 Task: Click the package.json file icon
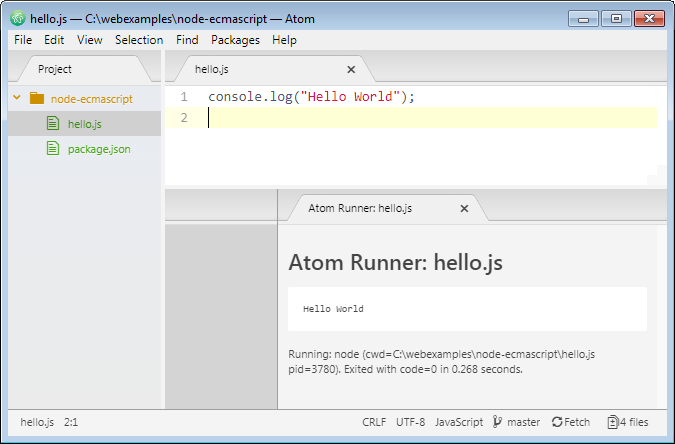[53, 149]
